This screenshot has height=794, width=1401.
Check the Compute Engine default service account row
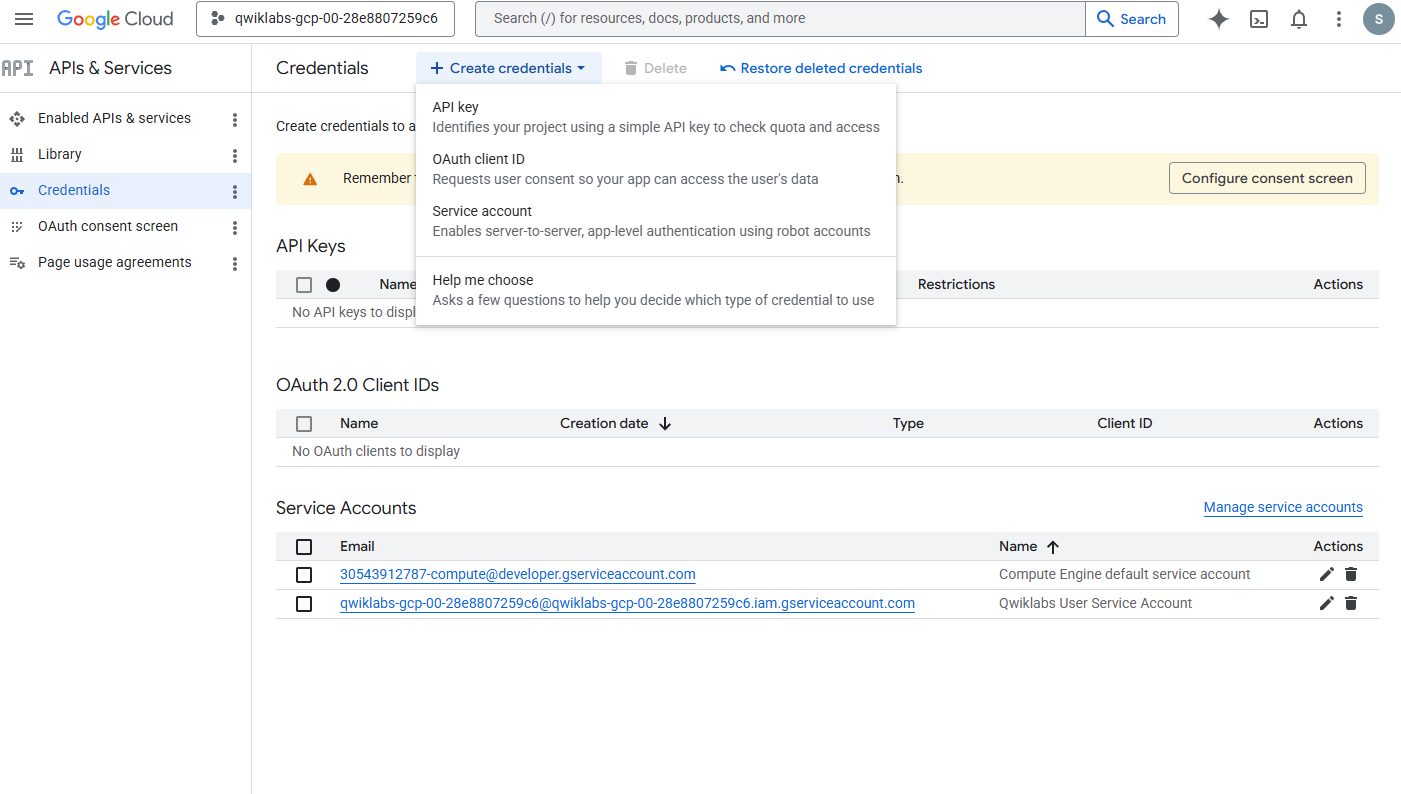click(304, 575)
